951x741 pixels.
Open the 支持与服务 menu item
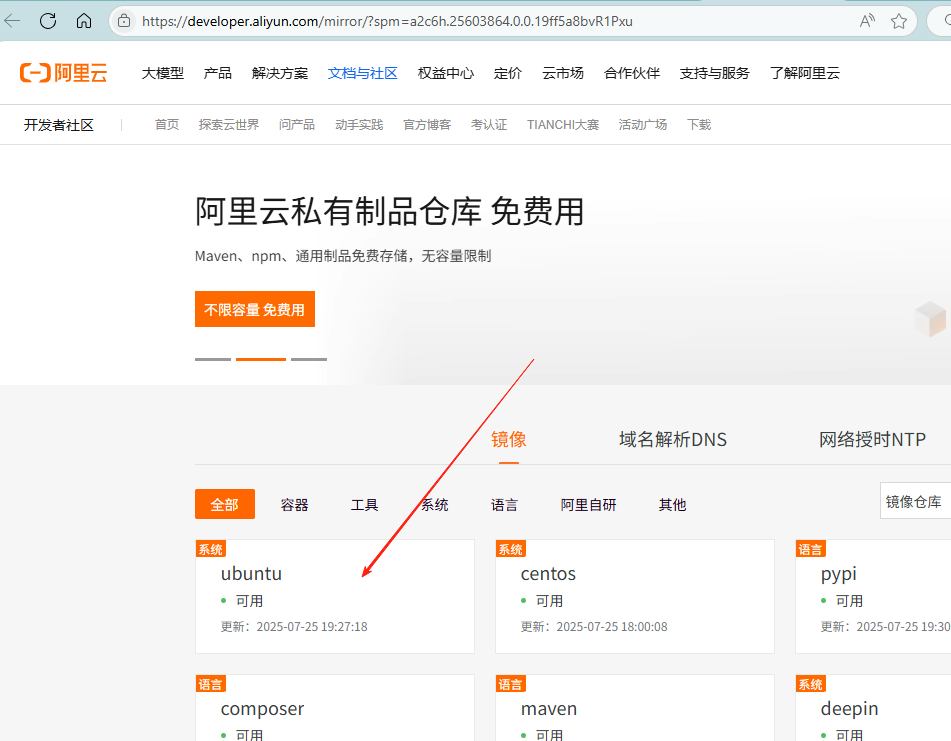(x=714, y=73)
